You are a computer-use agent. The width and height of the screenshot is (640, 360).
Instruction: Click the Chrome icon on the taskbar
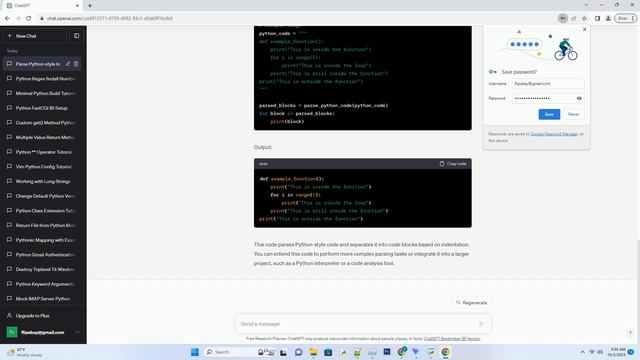tap(445, 352)
